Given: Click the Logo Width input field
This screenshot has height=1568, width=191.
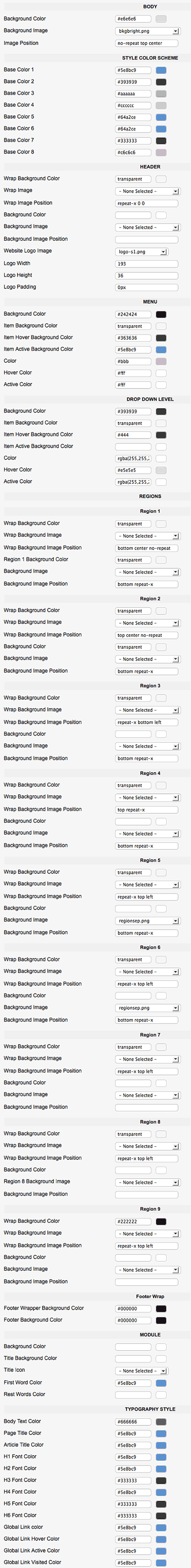Looking at the screenshot, I should (x=147, y=264).
